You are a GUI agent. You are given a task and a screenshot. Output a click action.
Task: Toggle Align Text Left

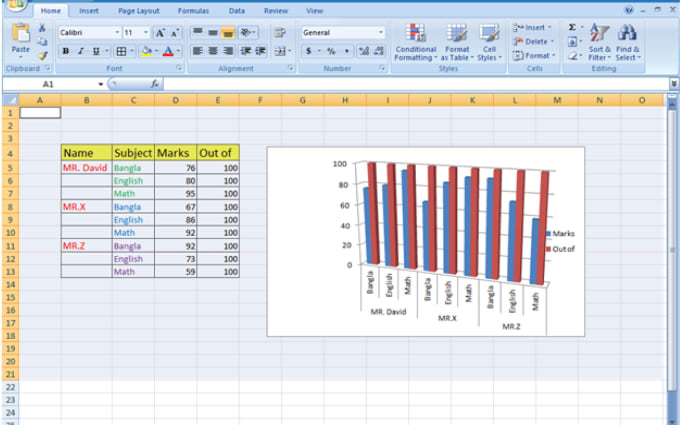point(197,51)
